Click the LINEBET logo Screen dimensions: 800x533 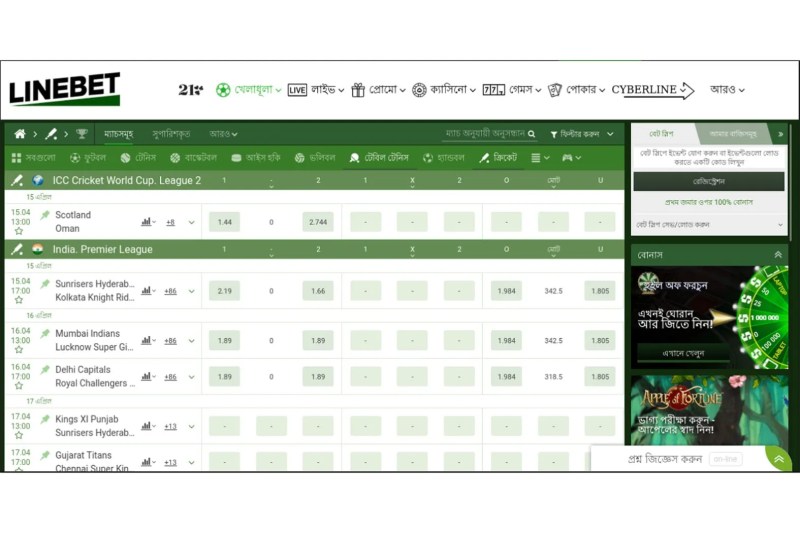(65, 89)
